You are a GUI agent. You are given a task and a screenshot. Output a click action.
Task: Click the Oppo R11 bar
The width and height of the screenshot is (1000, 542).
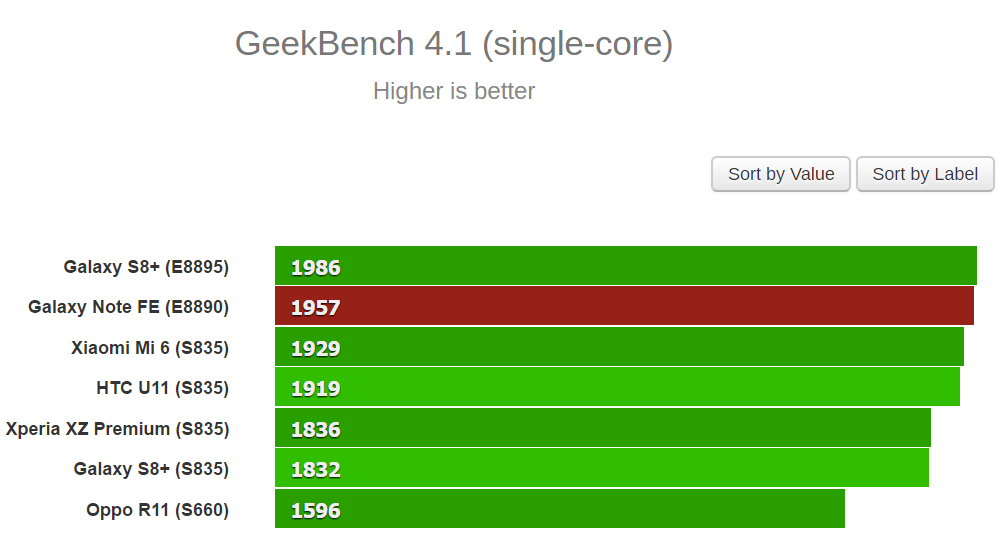(559, 509)
